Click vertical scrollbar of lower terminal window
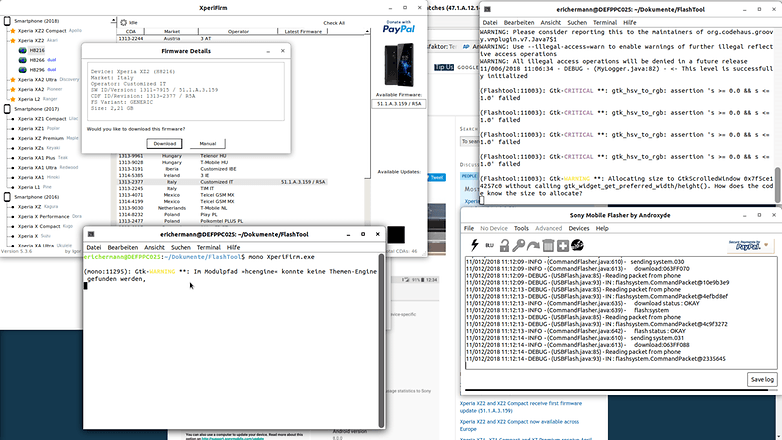 point(382,340)
